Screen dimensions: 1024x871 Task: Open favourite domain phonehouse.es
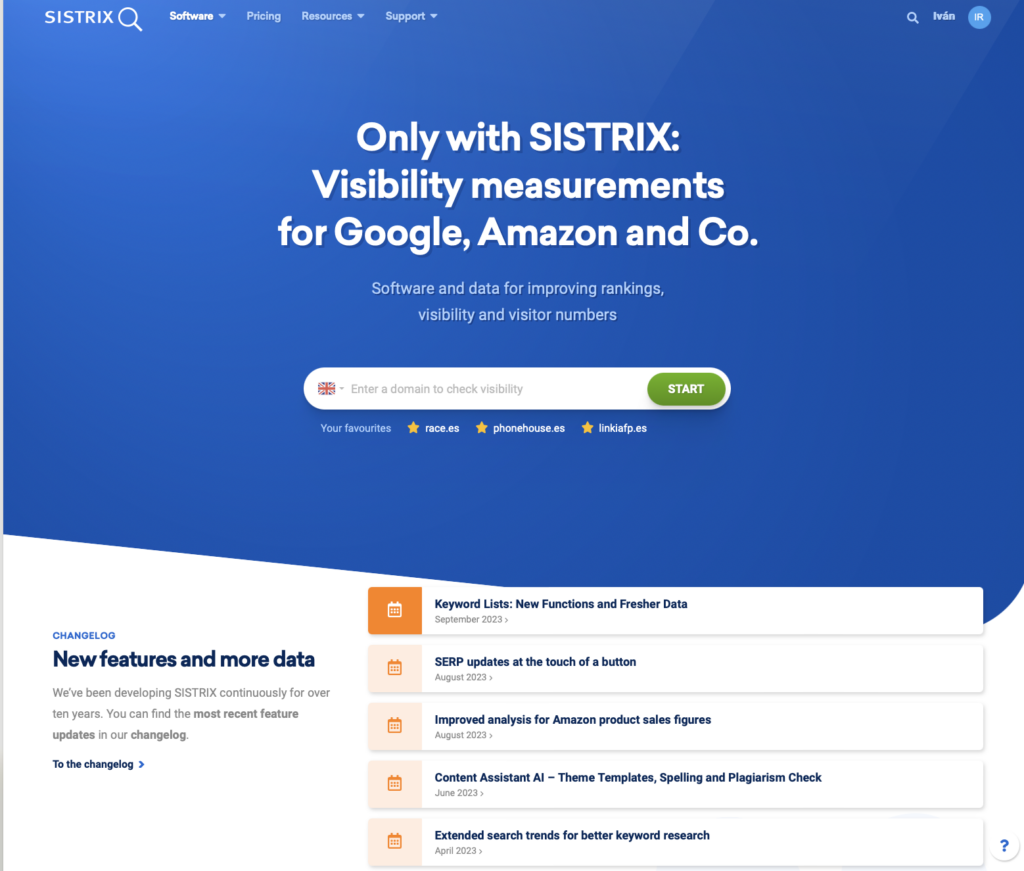tap(528, 428)
